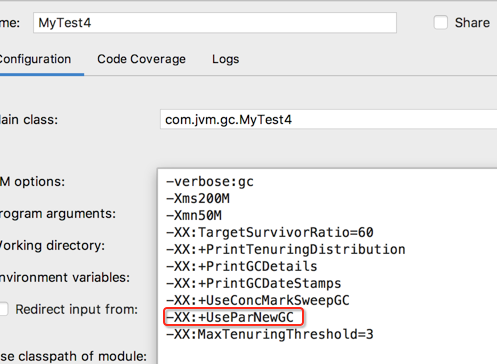The width and height of the screenshot is (497, 364).
Task: Click the -XX:+PrintGCDetails line
Action: [242, 266]
